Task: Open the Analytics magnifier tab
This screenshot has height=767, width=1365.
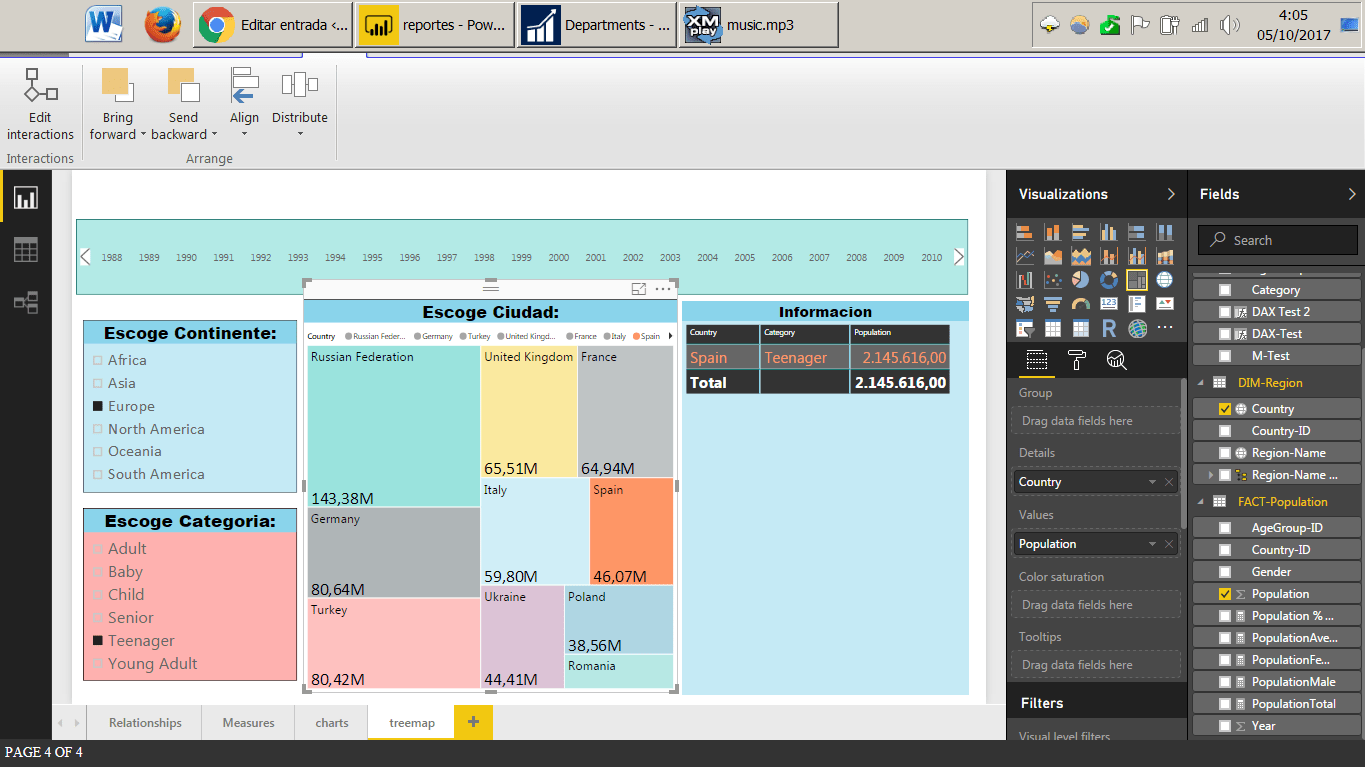Action: point(1117,361)
